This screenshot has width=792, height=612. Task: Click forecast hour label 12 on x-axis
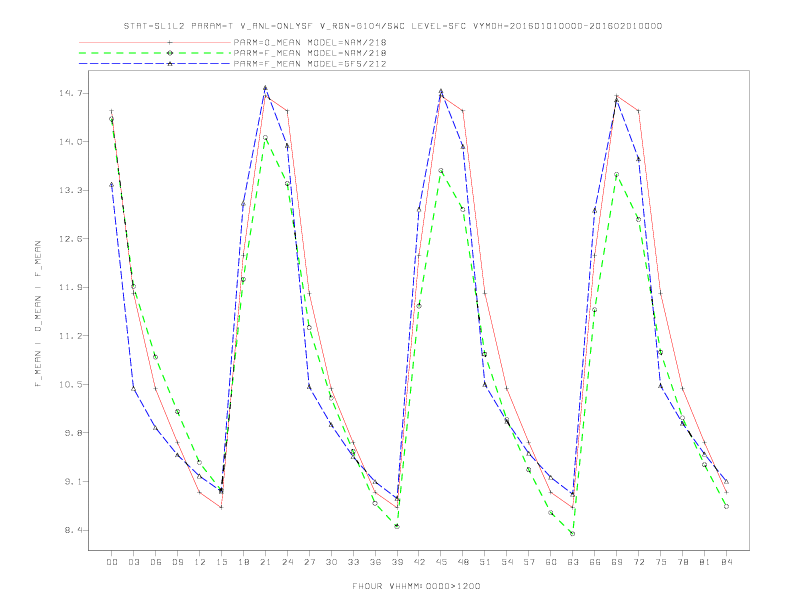[200, 562]
